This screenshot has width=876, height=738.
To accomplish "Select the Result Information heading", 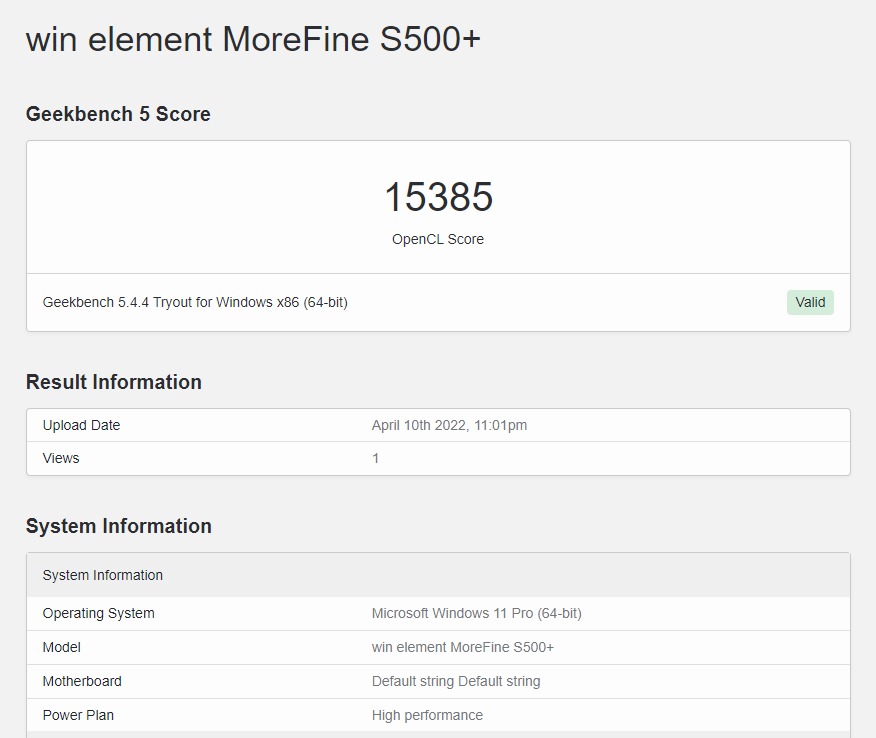I will point(114,382).
